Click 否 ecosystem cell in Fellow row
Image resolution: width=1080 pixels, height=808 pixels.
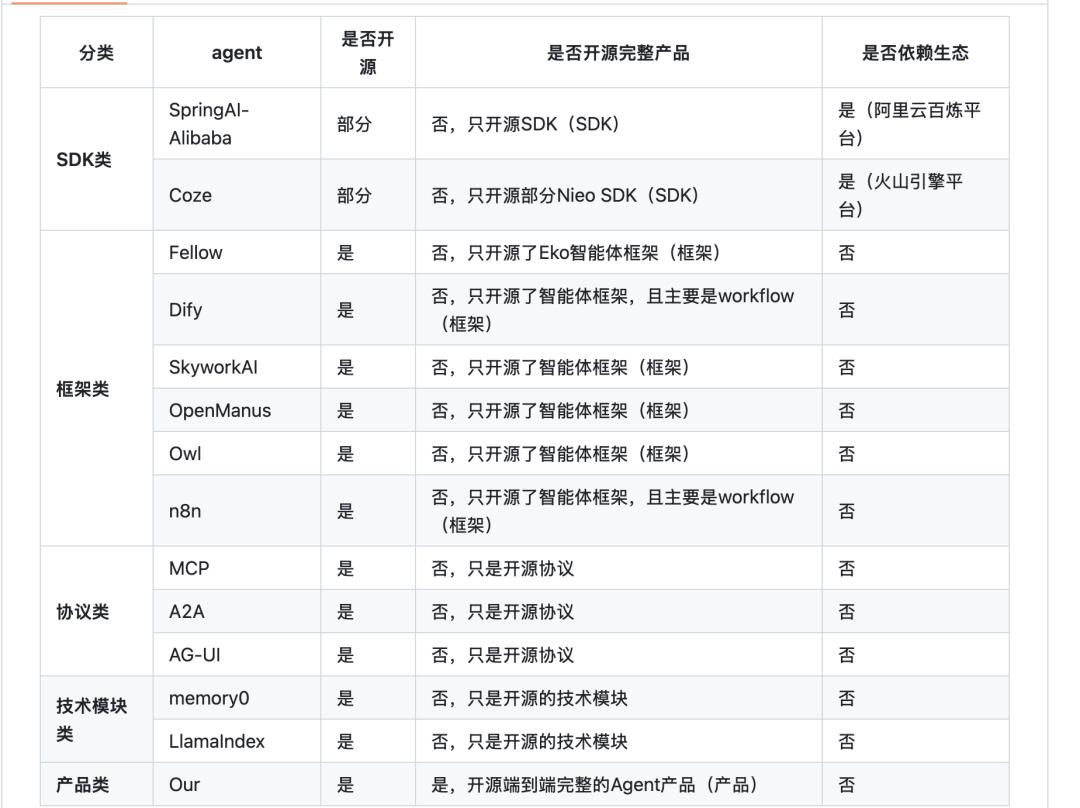coord(915,252)
